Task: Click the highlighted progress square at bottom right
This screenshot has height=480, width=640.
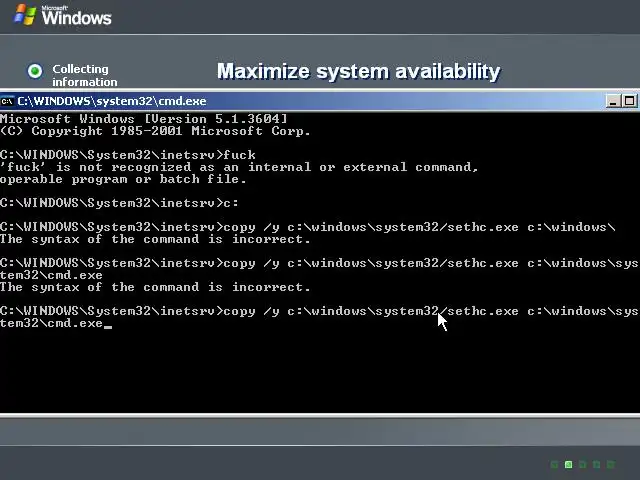Action: coord(568,464)
